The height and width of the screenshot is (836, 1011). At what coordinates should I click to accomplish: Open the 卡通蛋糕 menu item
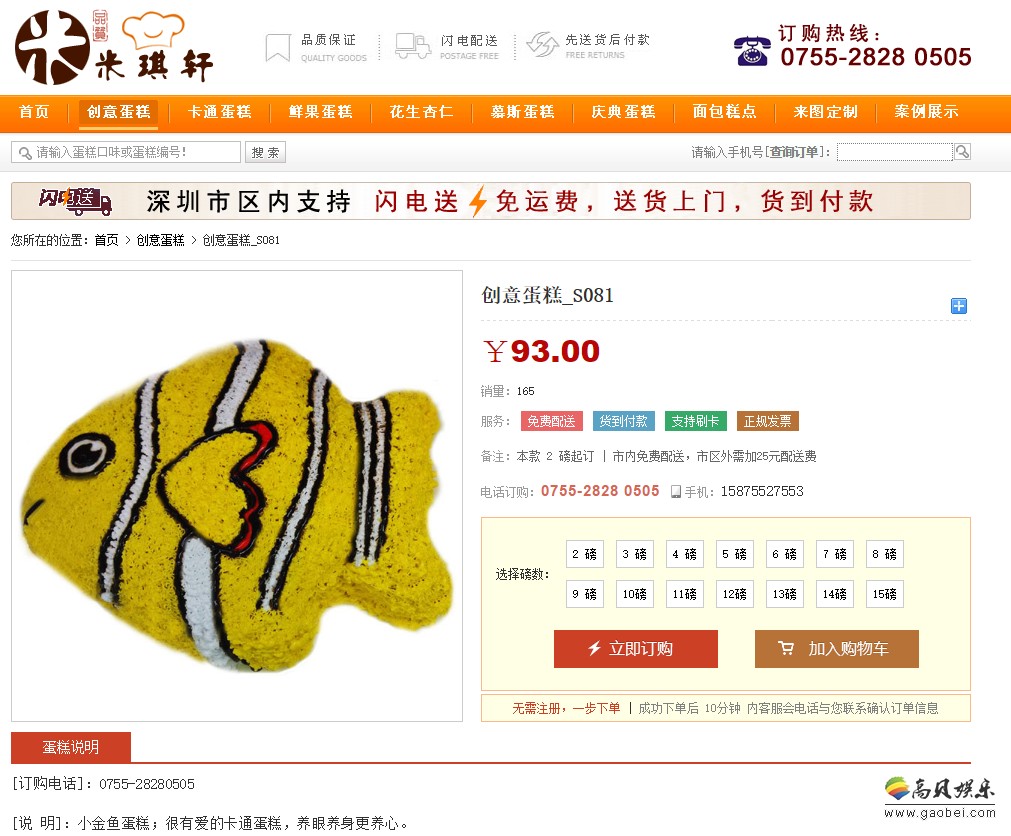pos(220,112)
